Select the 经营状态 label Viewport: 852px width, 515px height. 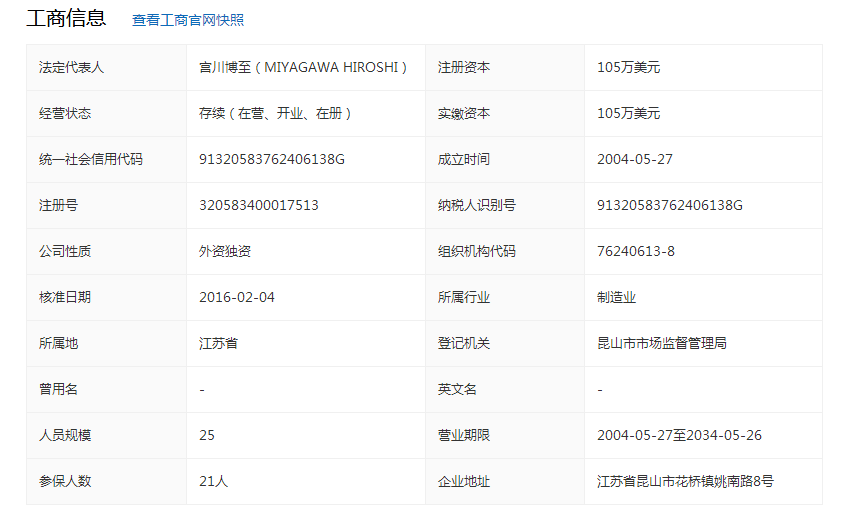click(x=65, y=114)
